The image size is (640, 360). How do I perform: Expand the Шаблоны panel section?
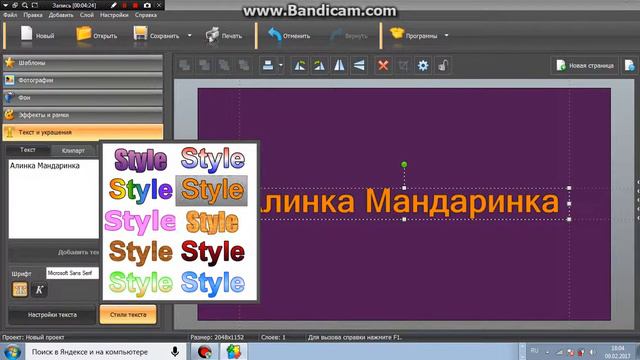click(83, 63)
